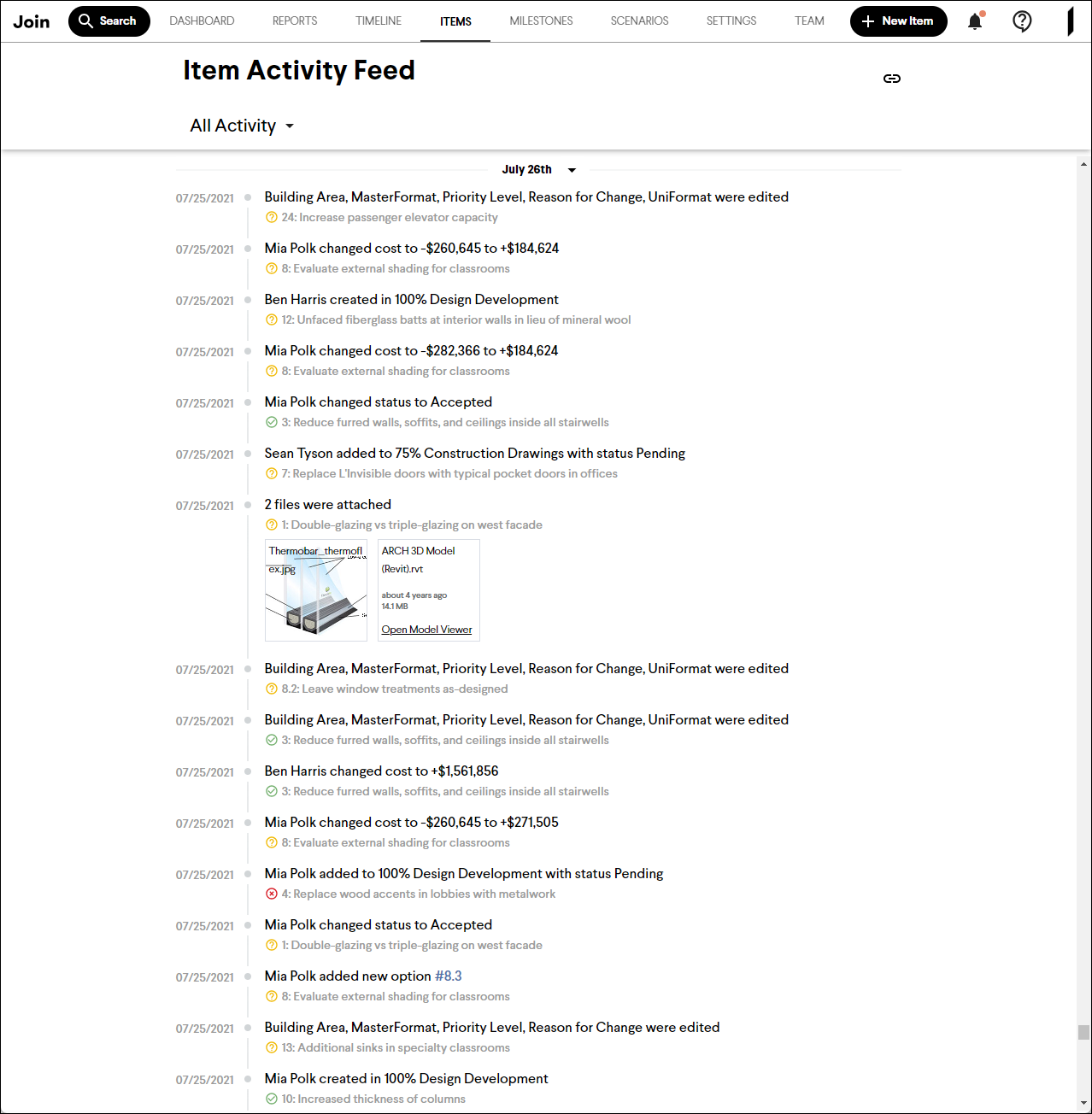The image size is (1092, 1114).
Task: Click the pending question icon on item 24
Action: (x=270, y=217)
